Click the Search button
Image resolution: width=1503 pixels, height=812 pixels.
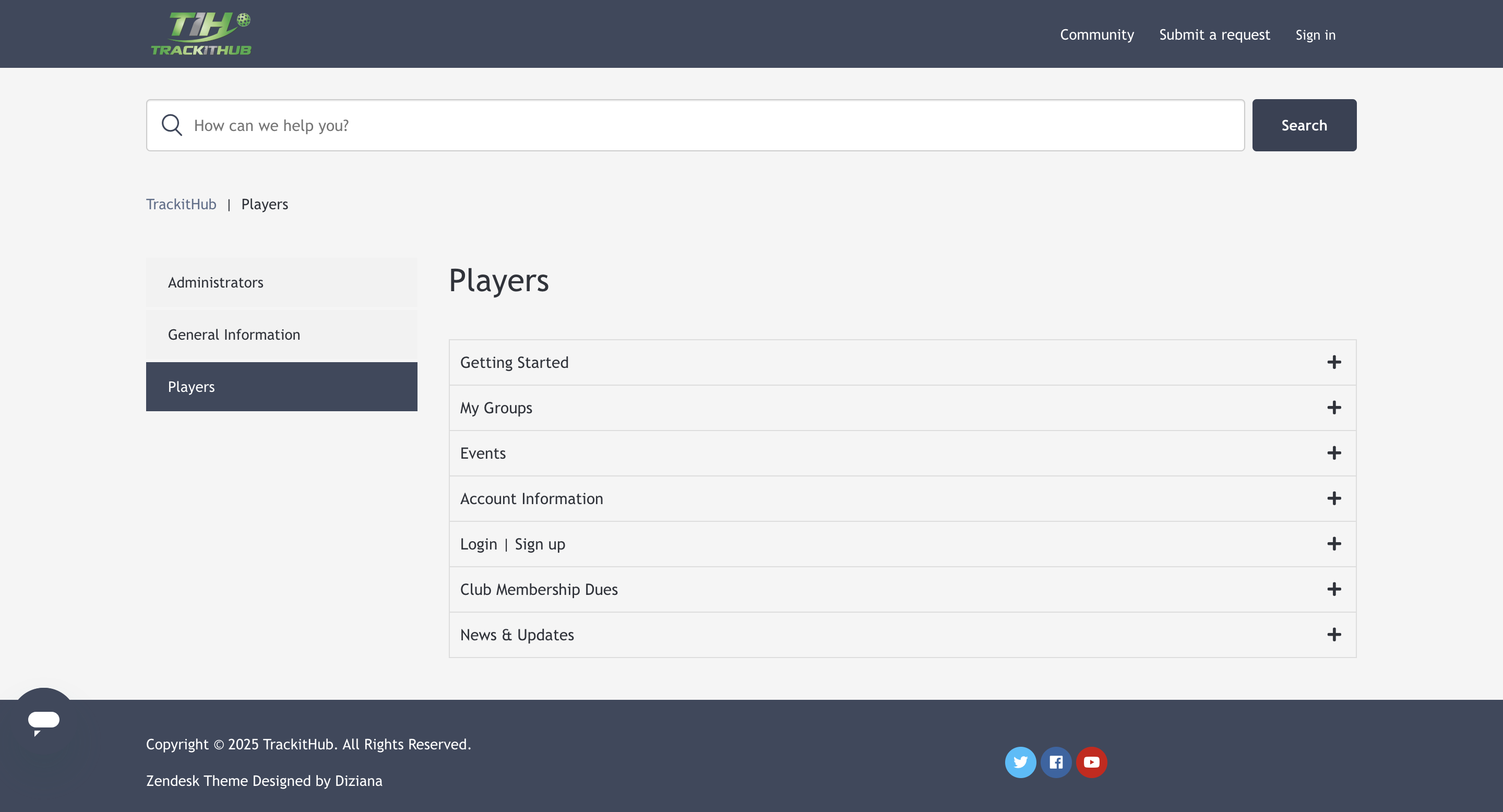click(x=1304, y=125)
